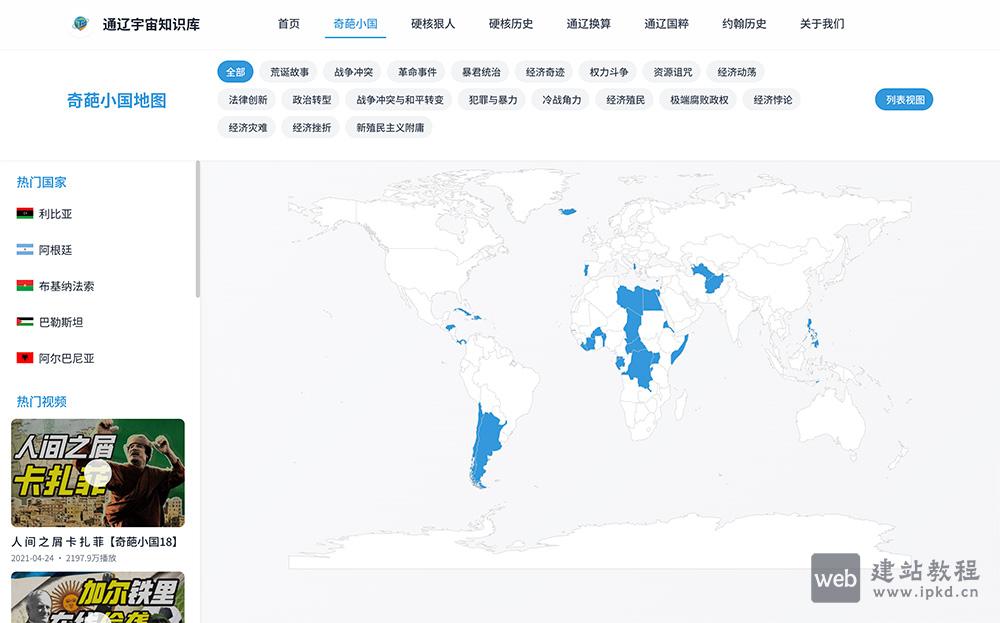Filter by 经济奇迹 tag
The image size is (1000, 623).
coord(545,72)
